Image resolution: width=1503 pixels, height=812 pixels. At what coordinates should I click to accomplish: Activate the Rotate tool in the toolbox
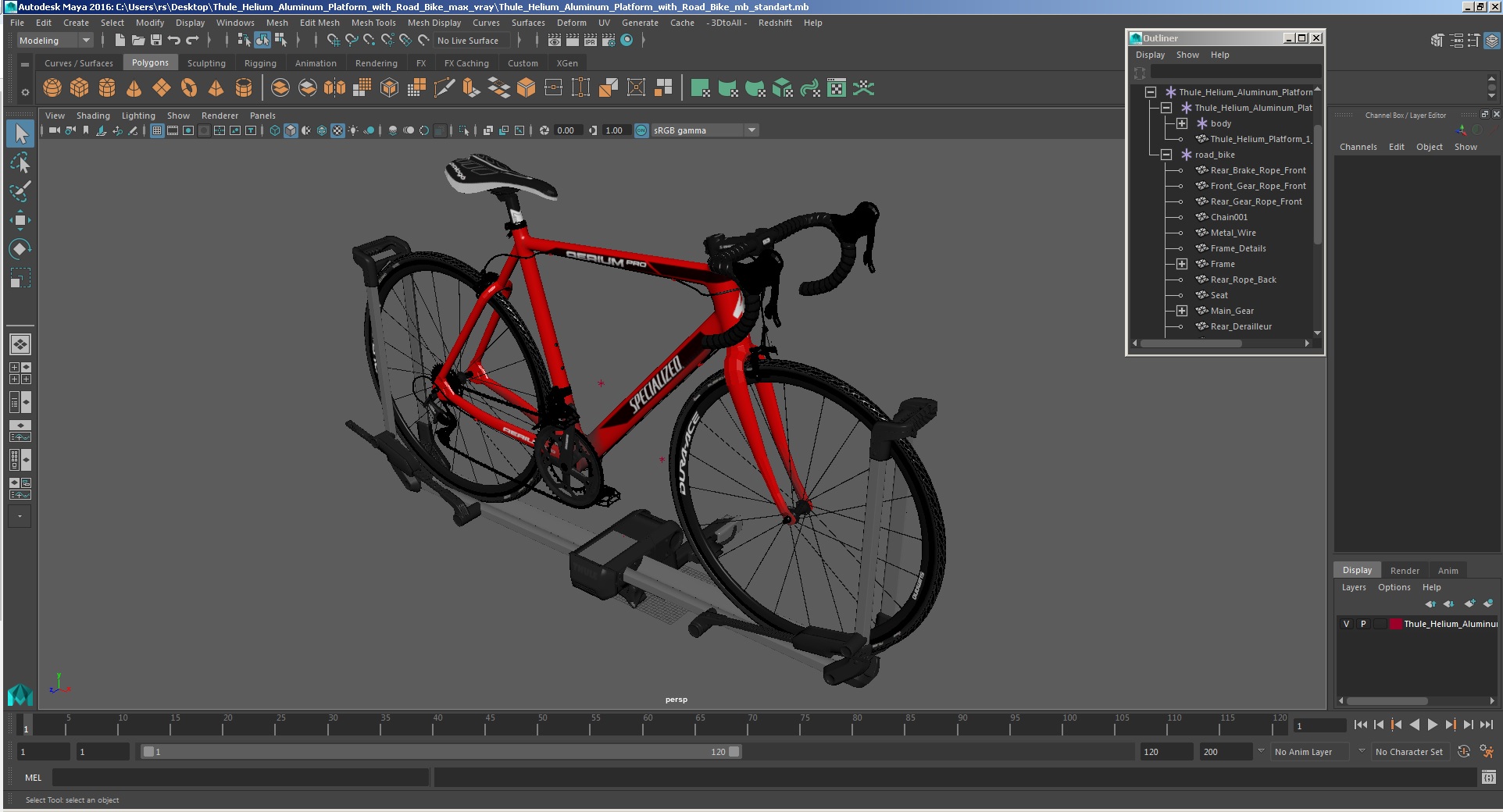[x=20, y=249]
